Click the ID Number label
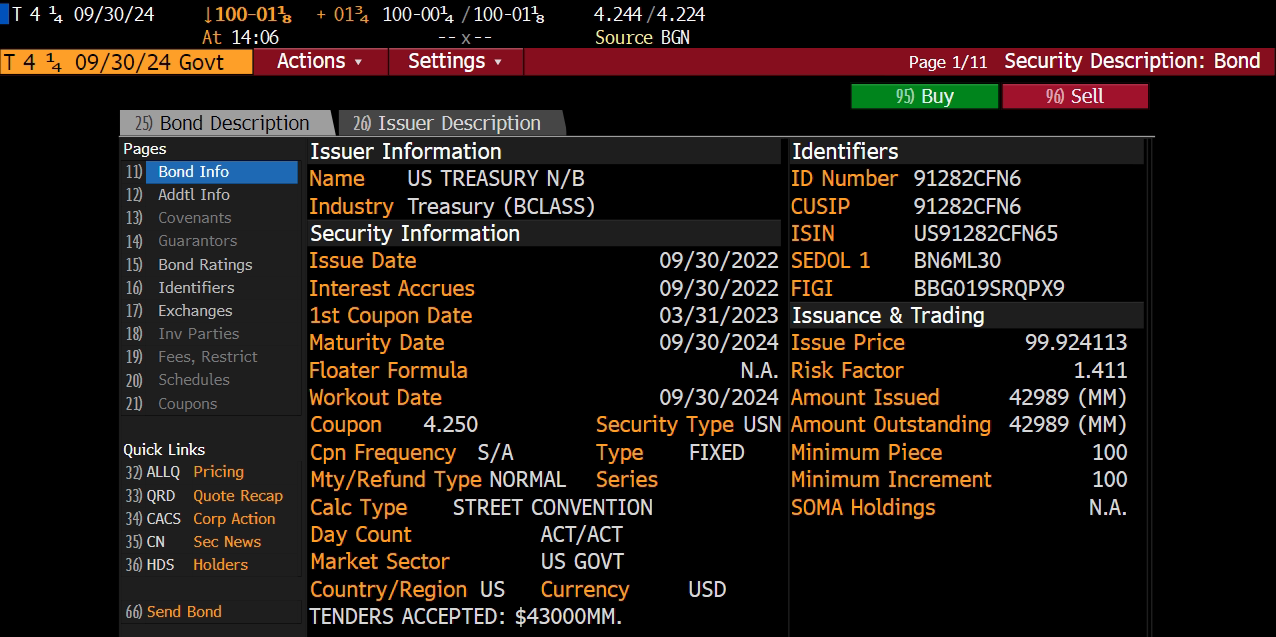This screenshot has width=1276, height=637. point(844,179)
